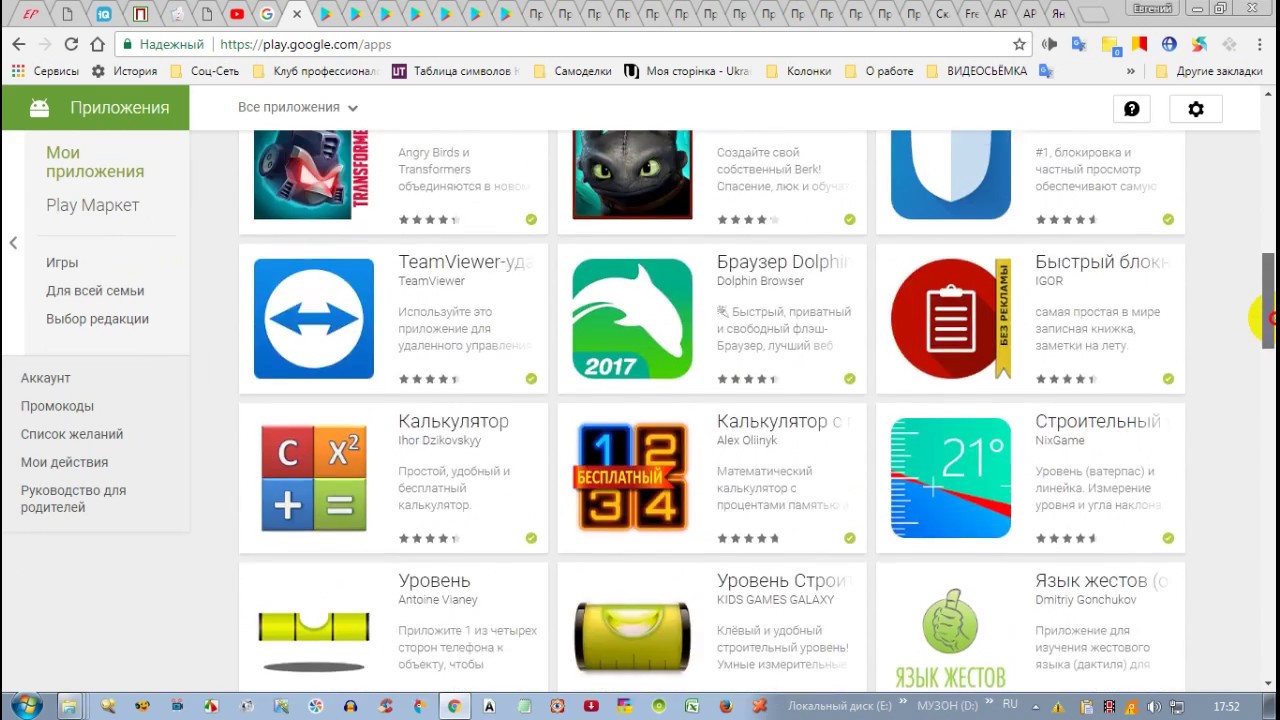The image size is (1280, 720).
Task: Click the page vertical scrollbar thumb
Action: coord(1269,300)
